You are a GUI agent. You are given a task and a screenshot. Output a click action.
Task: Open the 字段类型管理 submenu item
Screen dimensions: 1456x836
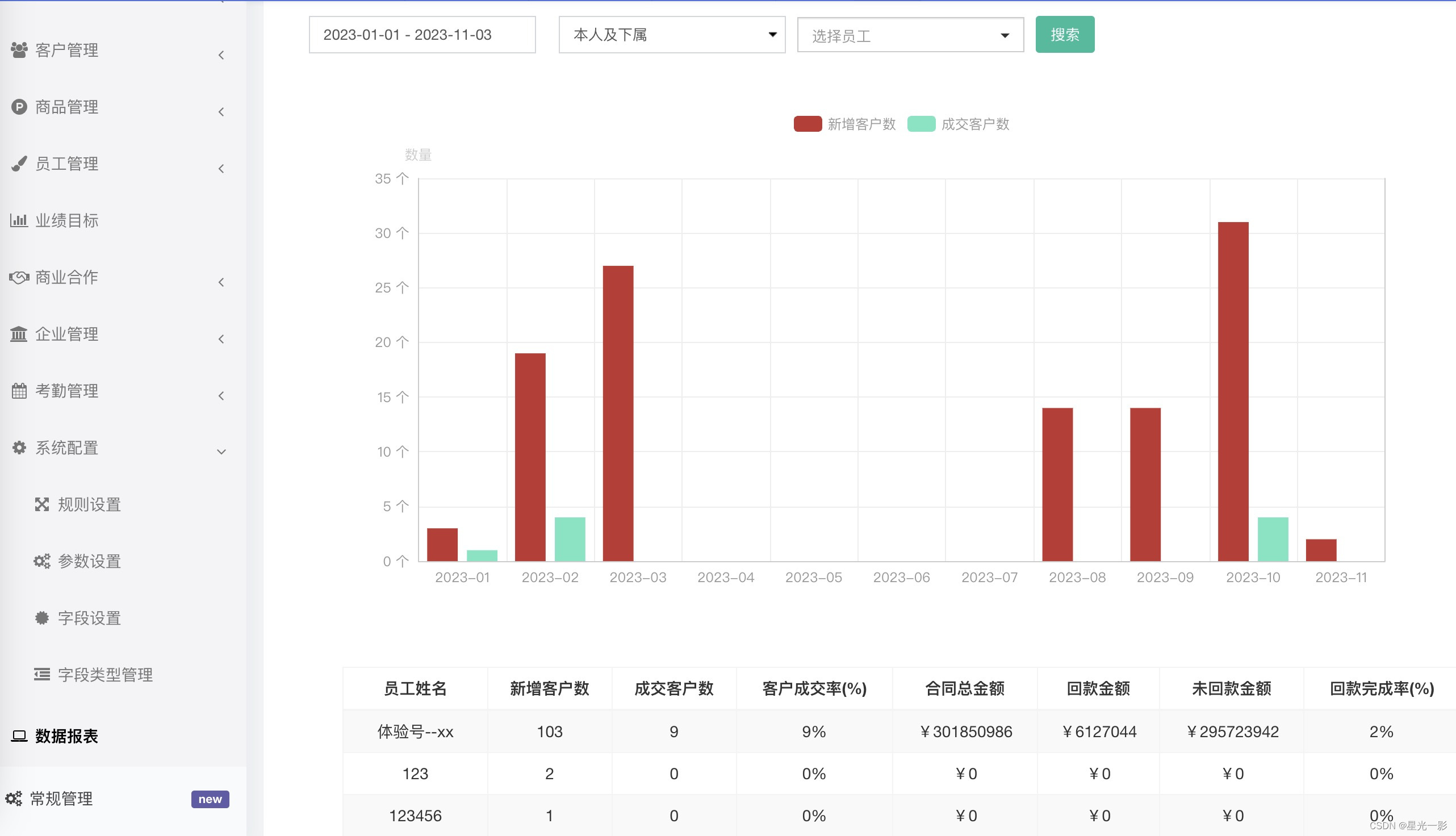[x=105, y=675]
